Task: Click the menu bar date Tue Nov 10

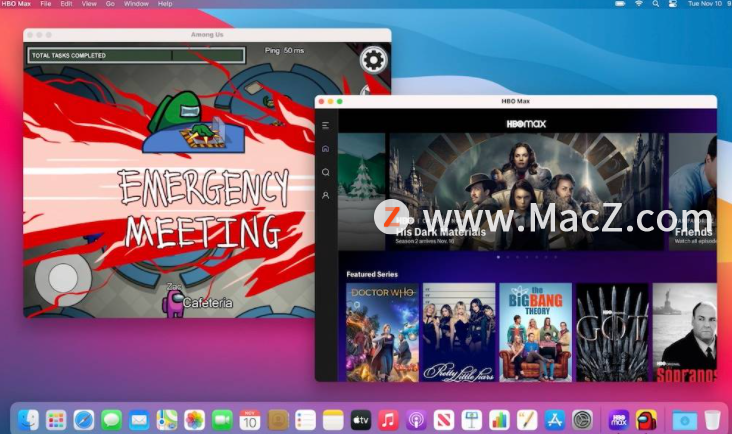Action: 705,4
